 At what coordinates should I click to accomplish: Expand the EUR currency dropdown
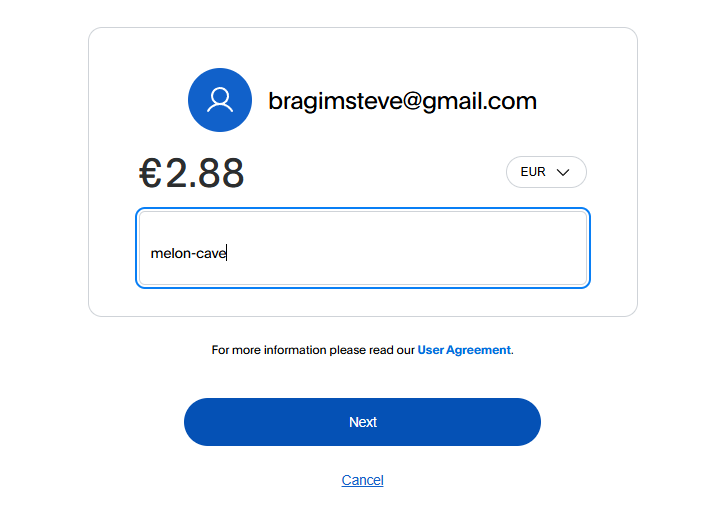(546, 172)
